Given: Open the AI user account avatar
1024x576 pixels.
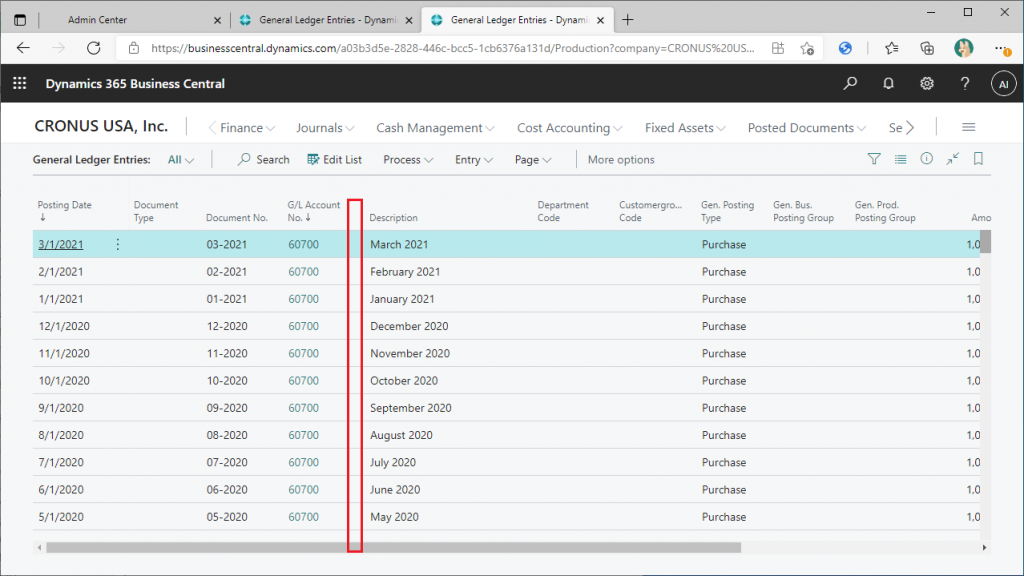Looking at the screenshot, I should pos(1003,84).
